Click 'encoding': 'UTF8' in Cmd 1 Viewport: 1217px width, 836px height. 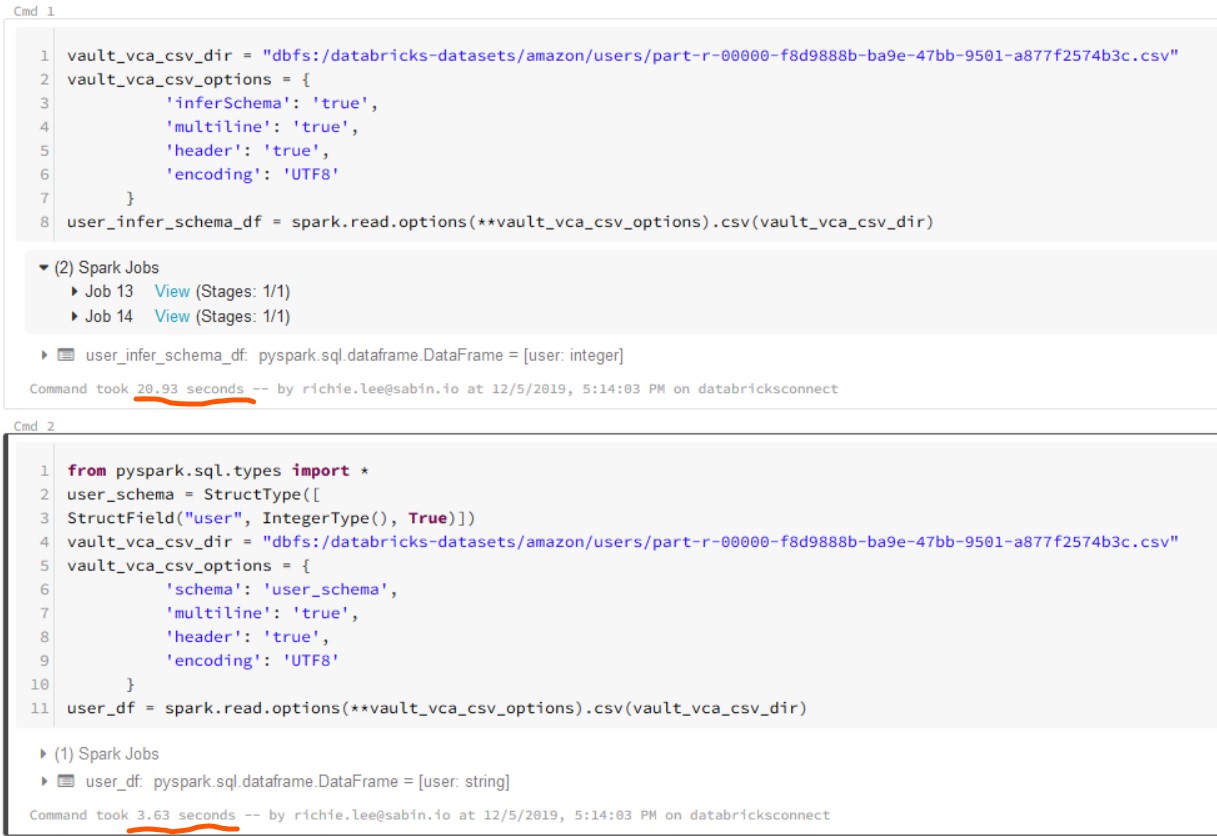coord(252,175)
